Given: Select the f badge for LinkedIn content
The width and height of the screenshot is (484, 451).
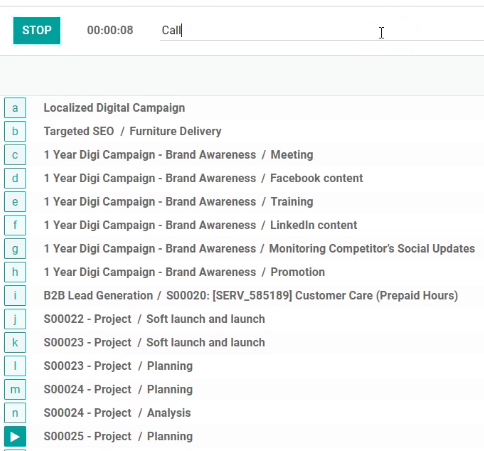Looking at the screenshot, I should pos(15,225).
